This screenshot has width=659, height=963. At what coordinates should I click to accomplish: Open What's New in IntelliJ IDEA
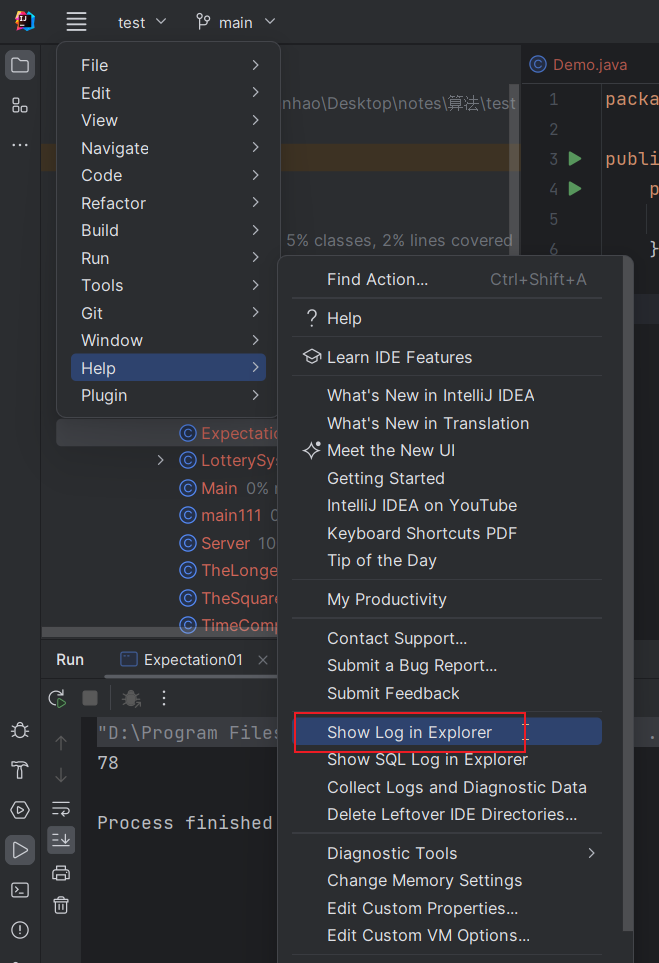coord(446,396)
